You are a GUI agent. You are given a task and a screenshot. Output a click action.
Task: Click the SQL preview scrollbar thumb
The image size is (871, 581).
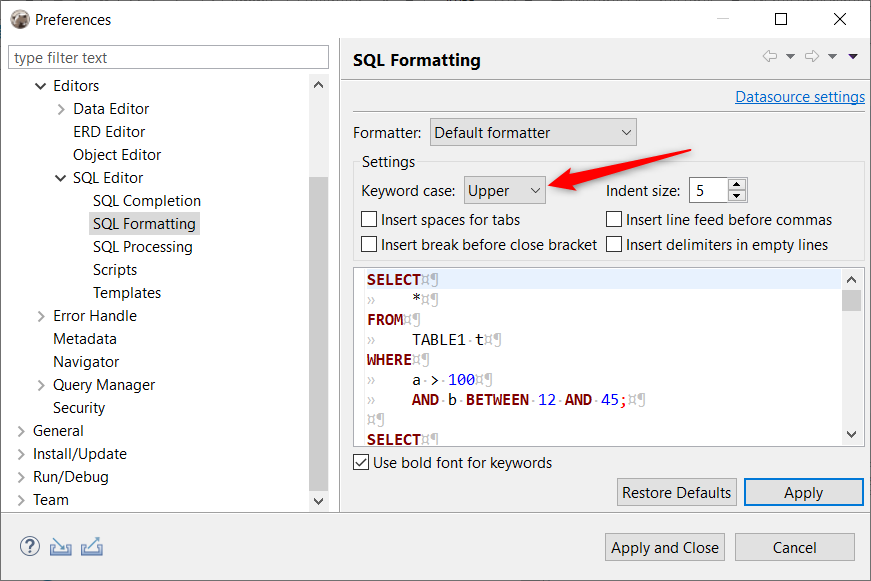pos(852,300)
